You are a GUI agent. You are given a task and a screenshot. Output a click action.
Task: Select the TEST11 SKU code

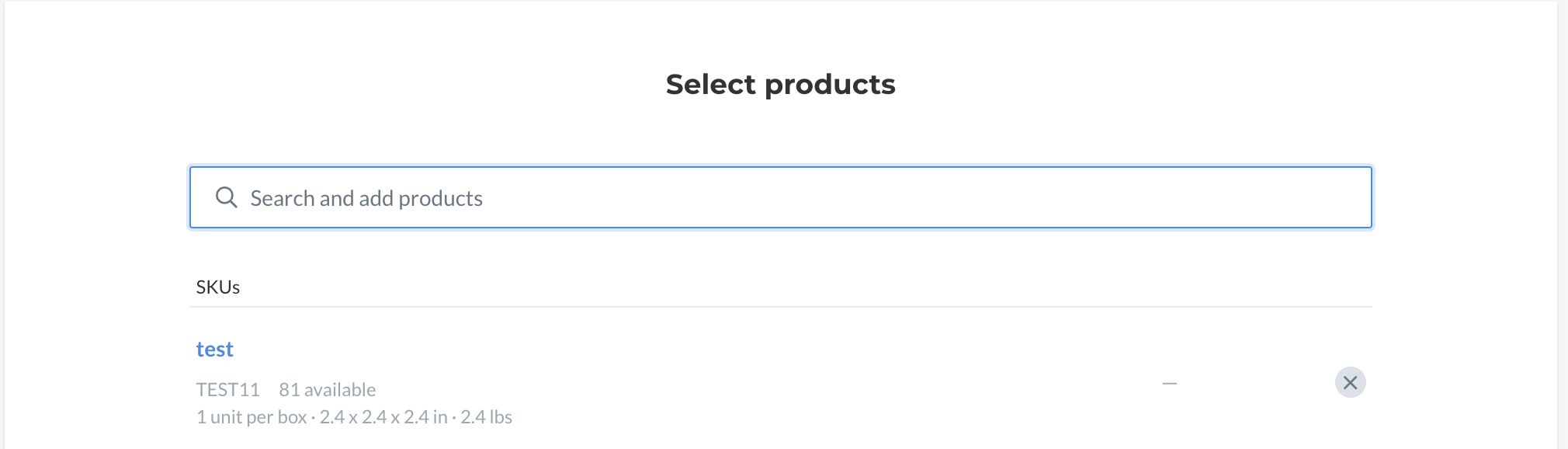point(227,389)
